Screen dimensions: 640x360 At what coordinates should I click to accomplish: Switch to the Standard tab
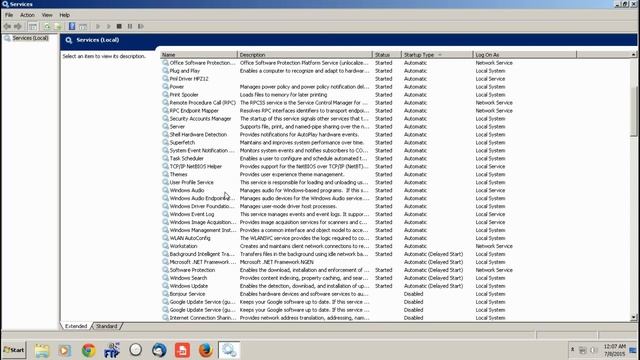click(x=107, y=326)
